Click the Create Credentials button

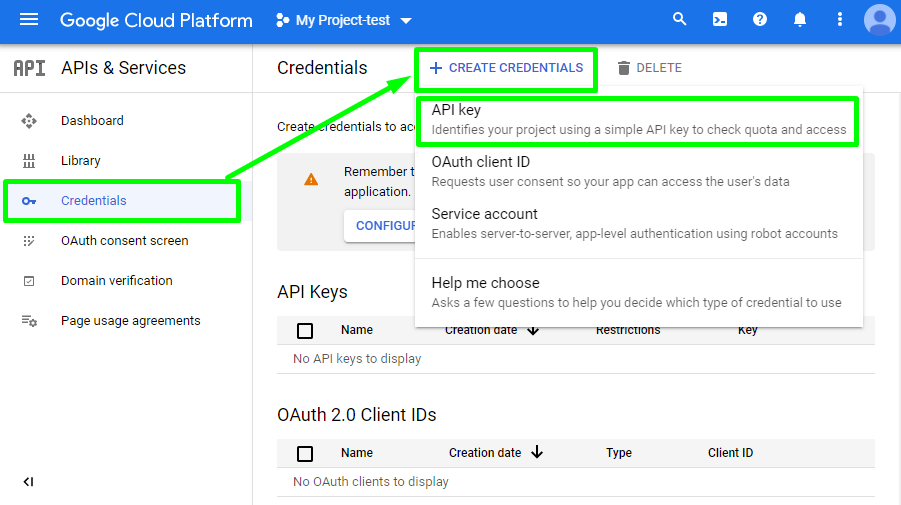pos(506,68)
